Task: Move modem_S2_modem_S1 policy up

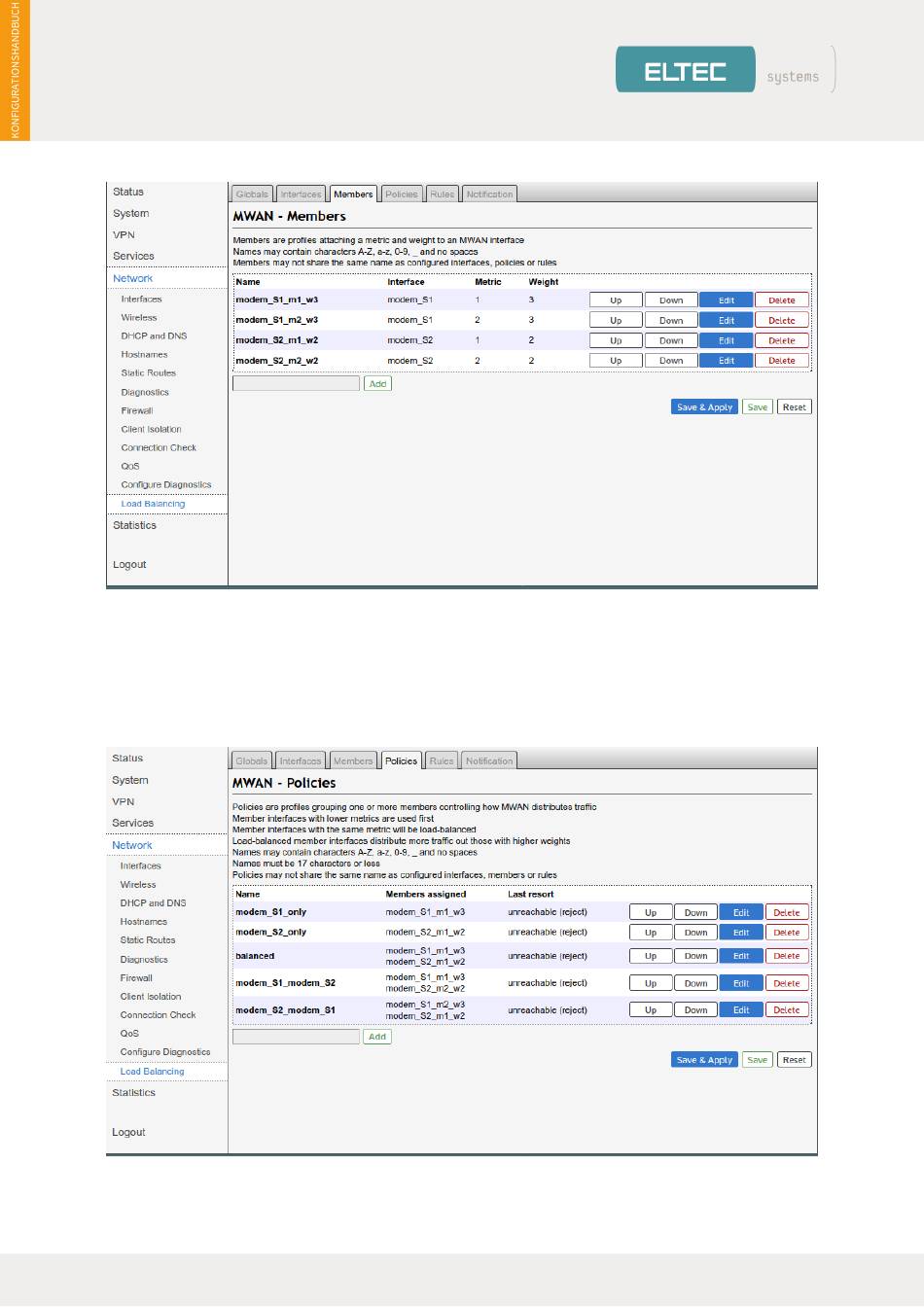Action: [x=651, y=1010]
